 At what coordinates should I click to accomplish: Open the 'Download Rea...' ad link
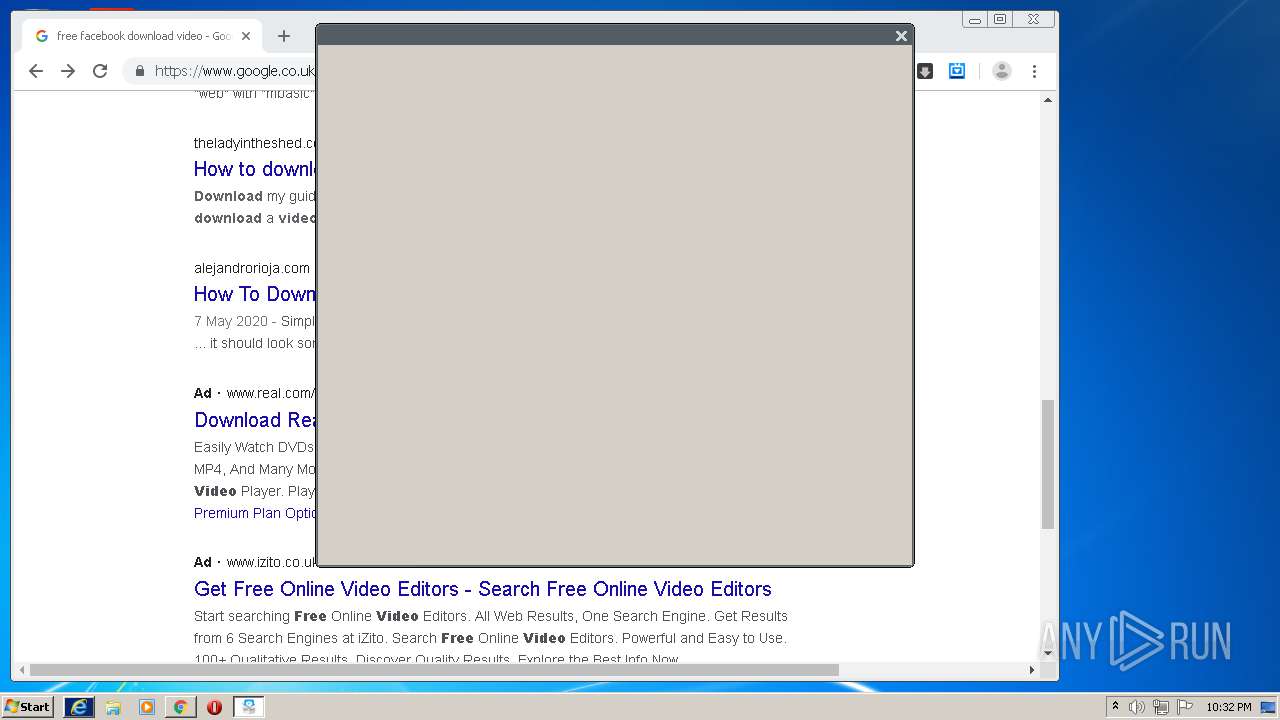255,420
